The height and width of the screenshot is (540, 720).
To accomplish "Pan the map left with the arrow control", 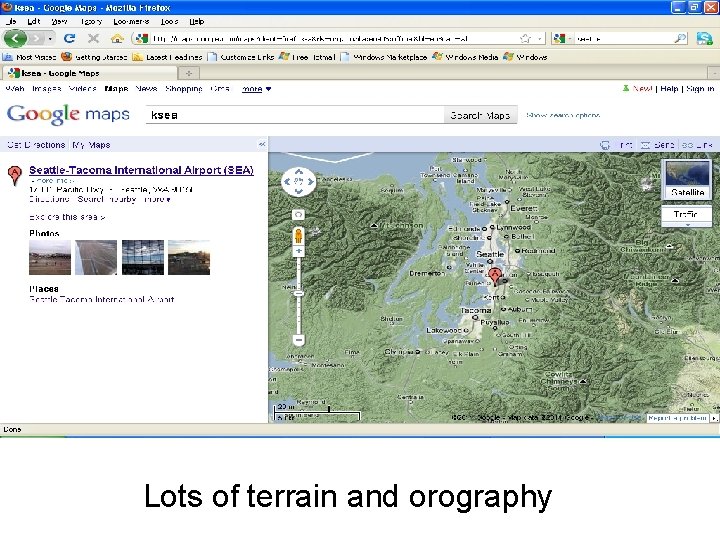I will click(x=287, y=181).
